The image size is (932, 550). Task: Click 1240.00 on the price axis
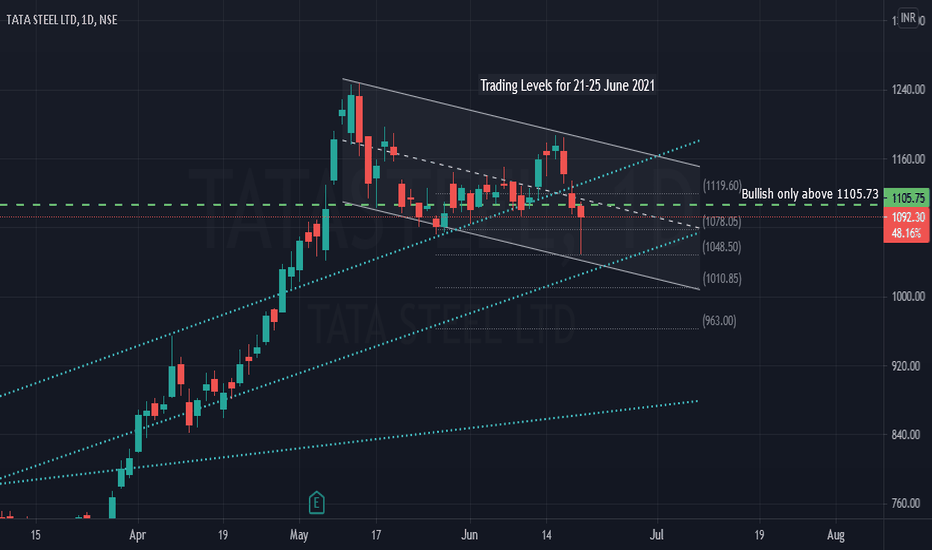pyautogui.click(x=908, y=90)
